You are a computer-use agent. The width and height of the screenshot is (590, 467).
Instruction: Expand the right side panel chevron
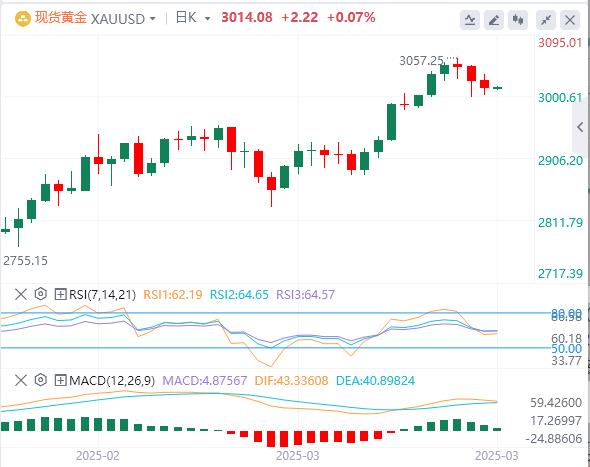tap(580, 127)
